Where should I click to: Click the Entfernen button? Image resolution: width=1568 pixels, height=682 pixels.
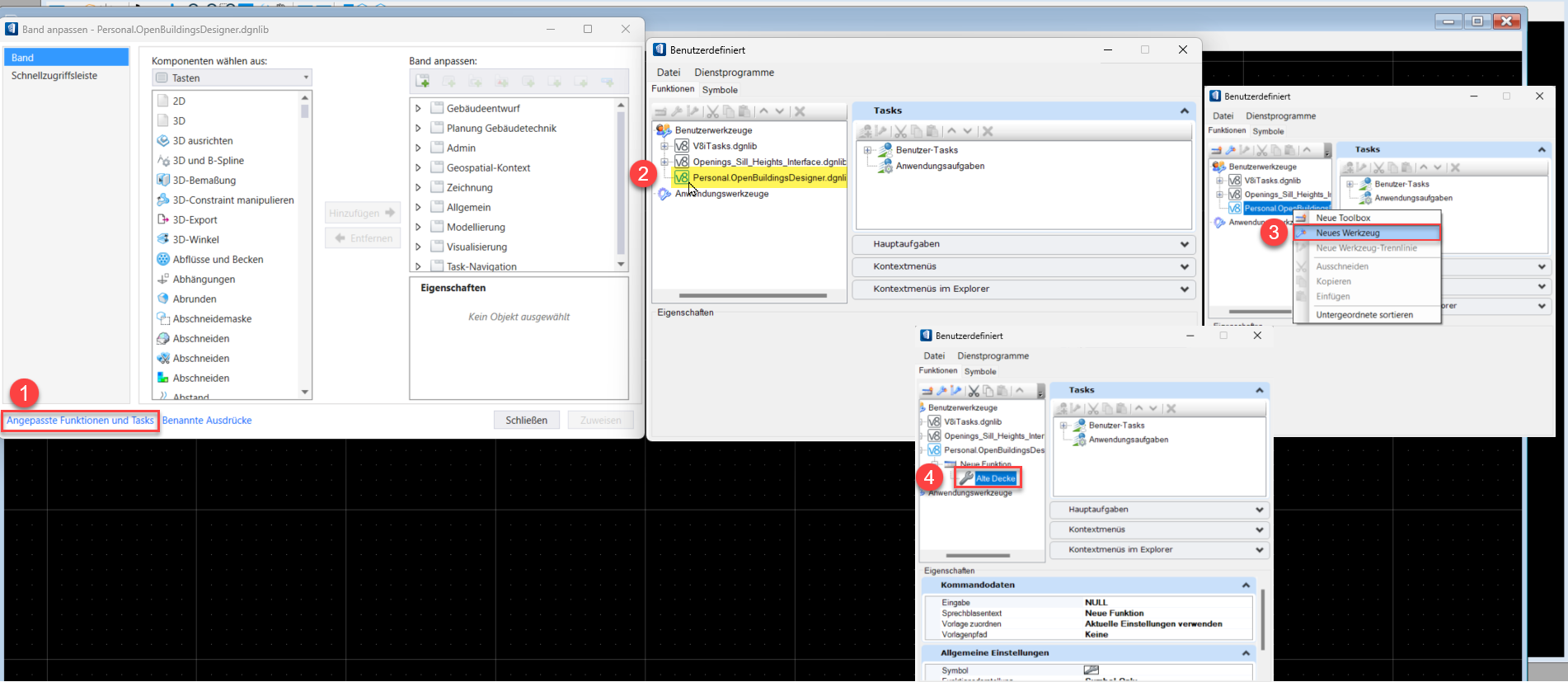(x=362, y=238)
